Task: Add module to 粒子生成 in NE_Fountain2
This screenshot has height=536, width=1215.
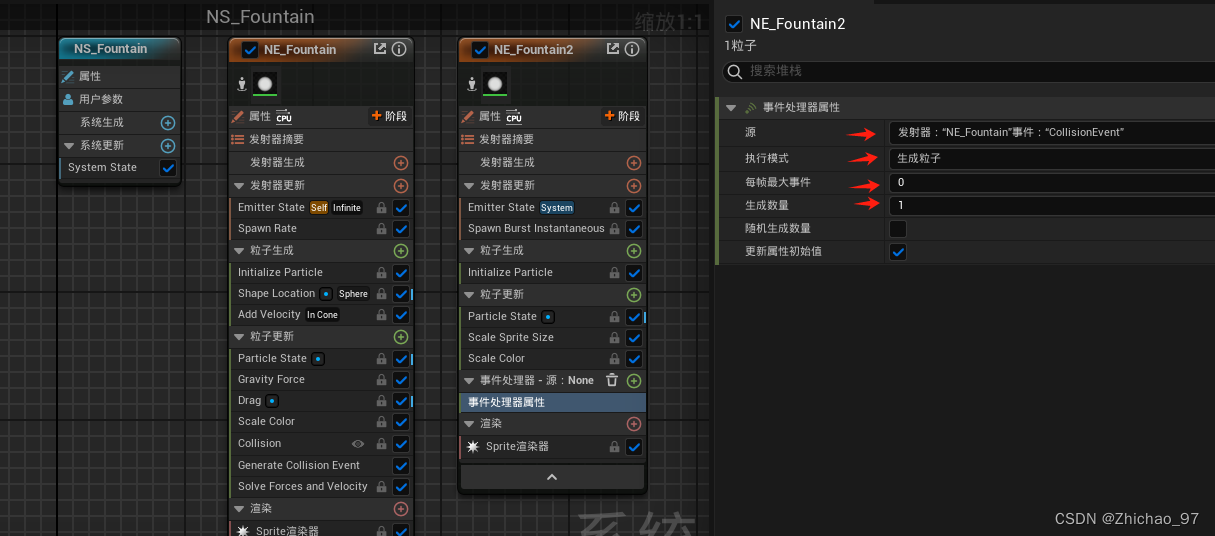Action: pos(634,251)
